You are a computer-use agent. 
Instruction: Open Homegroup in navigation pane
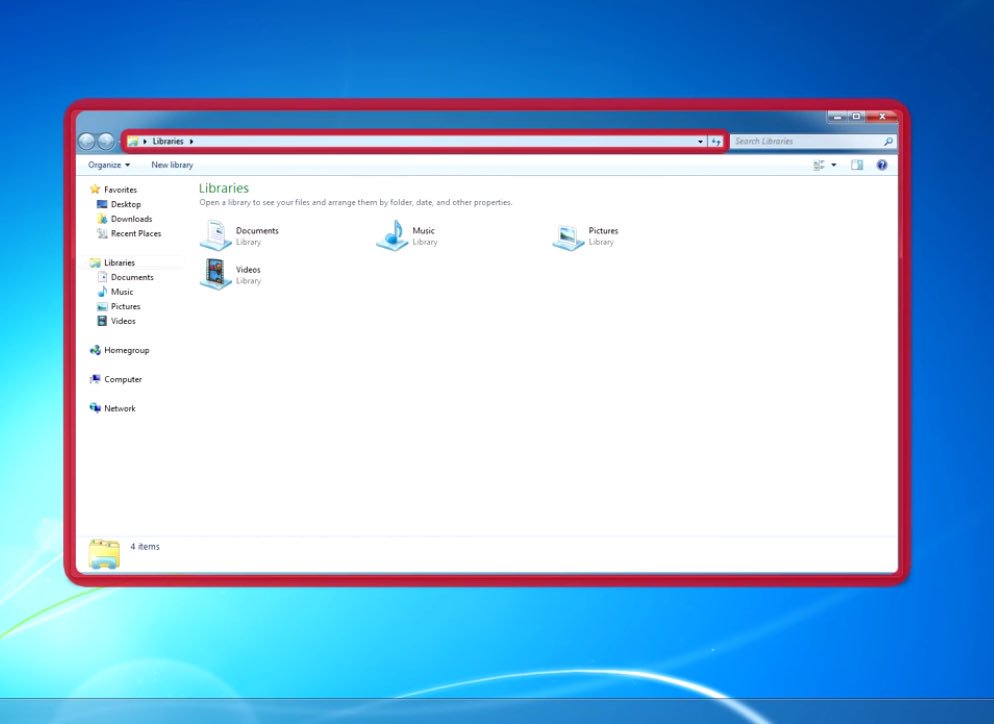click(x=127, y=350)
